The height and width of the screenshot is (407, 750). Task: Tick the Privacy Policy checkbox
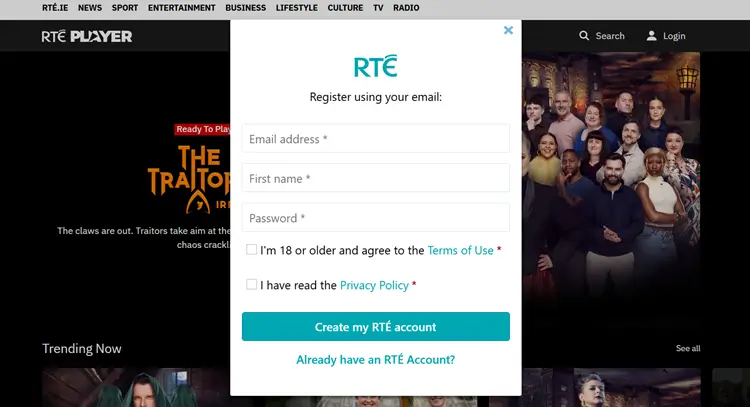coord(251,285)
